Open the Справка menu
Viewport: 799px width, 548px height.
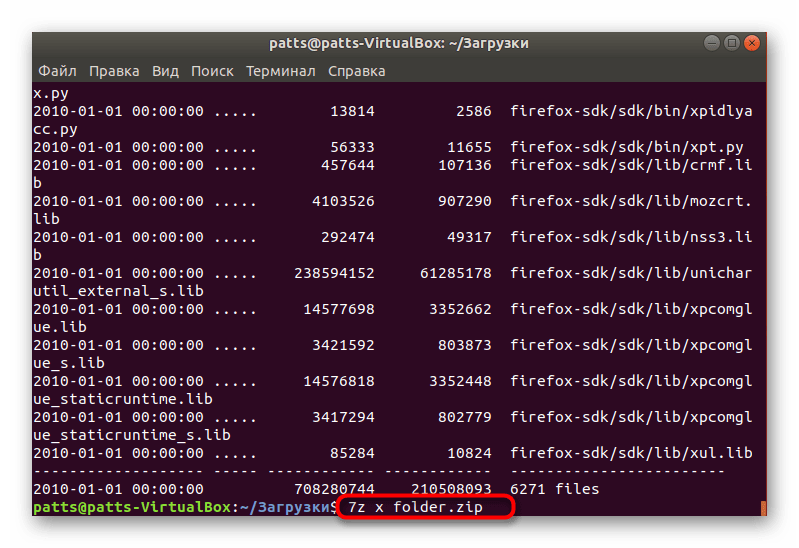coord(356,71)
